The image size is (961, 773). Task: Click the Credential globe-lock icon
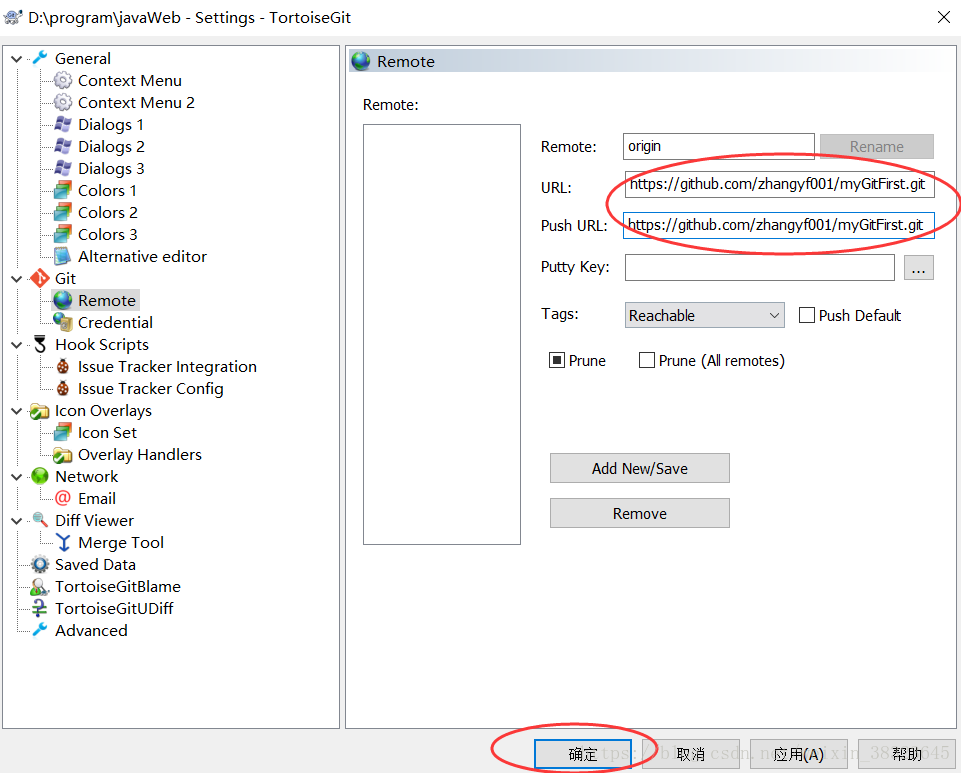[63, 322]
